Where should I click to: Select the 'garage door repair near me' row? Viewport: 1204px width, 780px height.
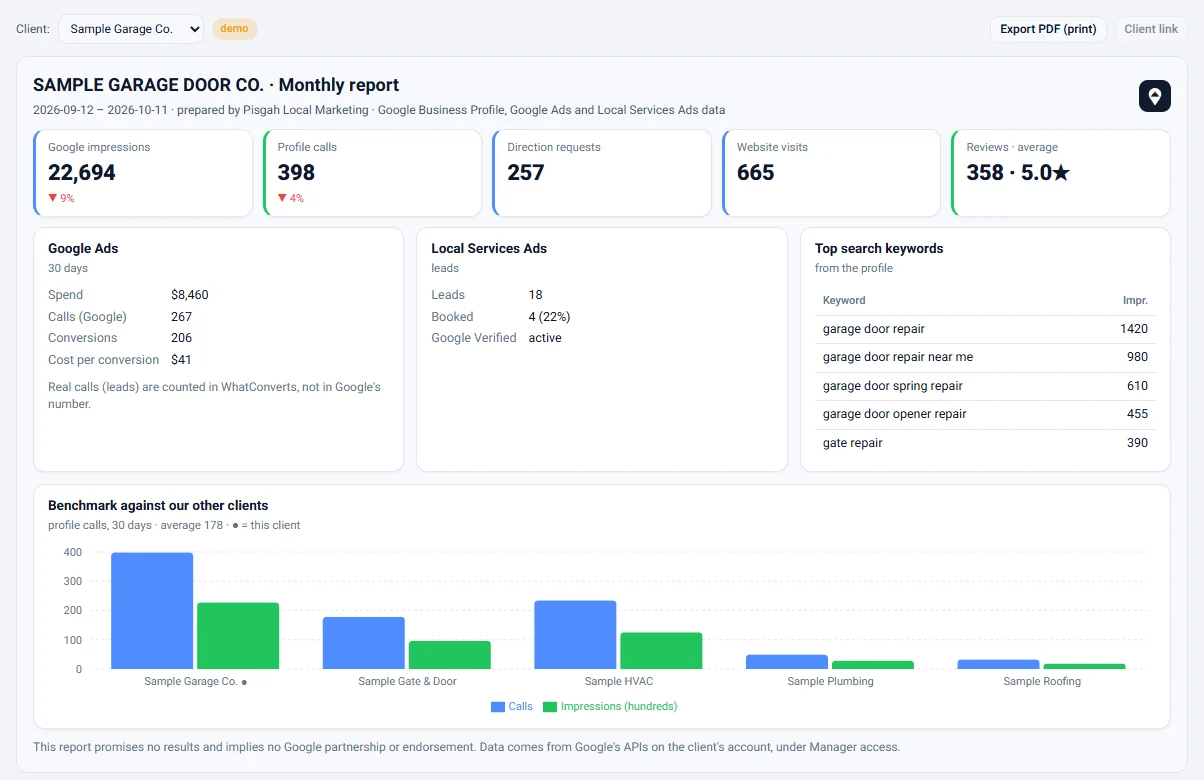985,357
